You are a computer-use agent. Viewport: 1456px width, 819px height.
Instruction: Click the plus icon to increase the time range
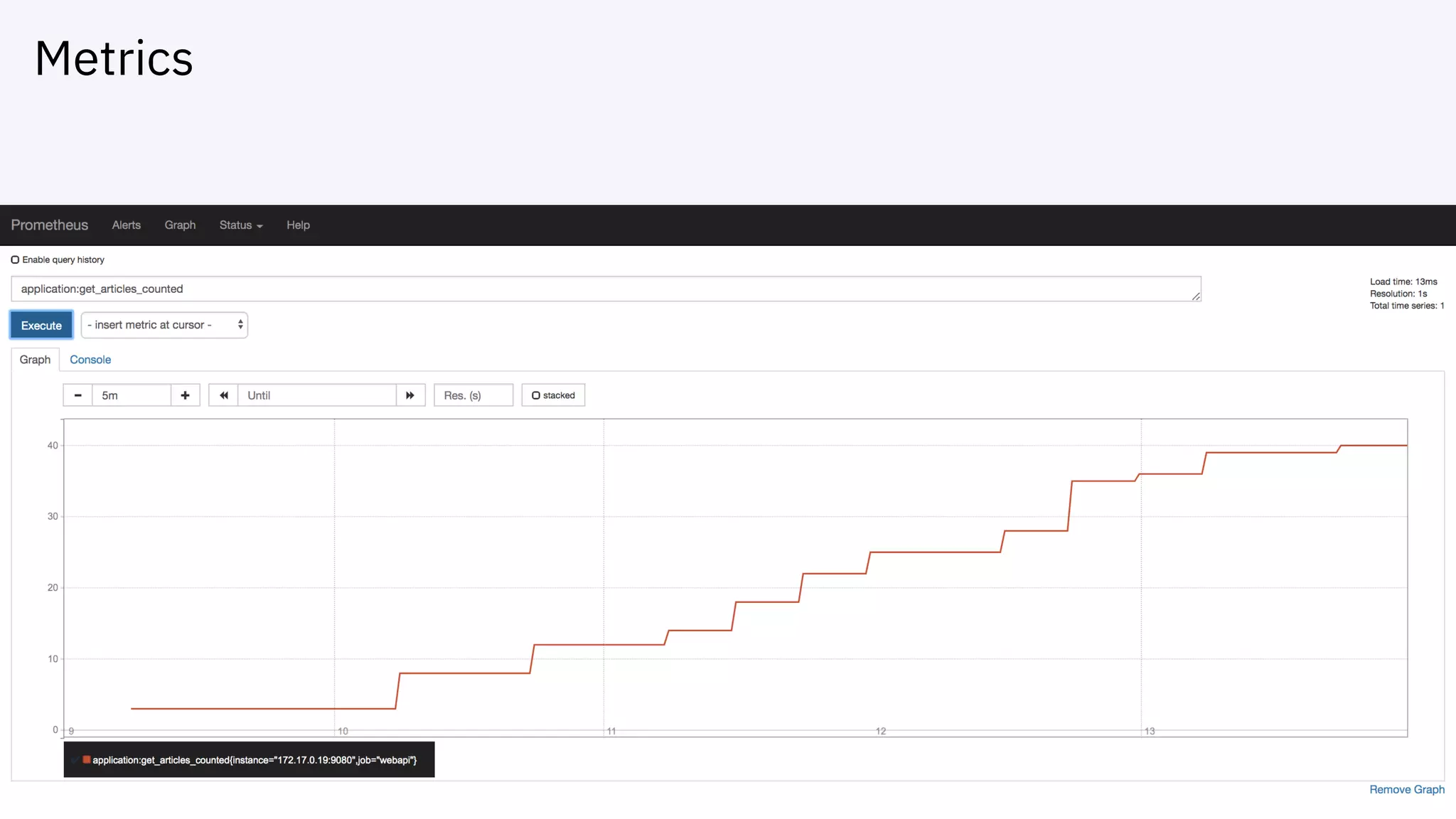[185, 395]
